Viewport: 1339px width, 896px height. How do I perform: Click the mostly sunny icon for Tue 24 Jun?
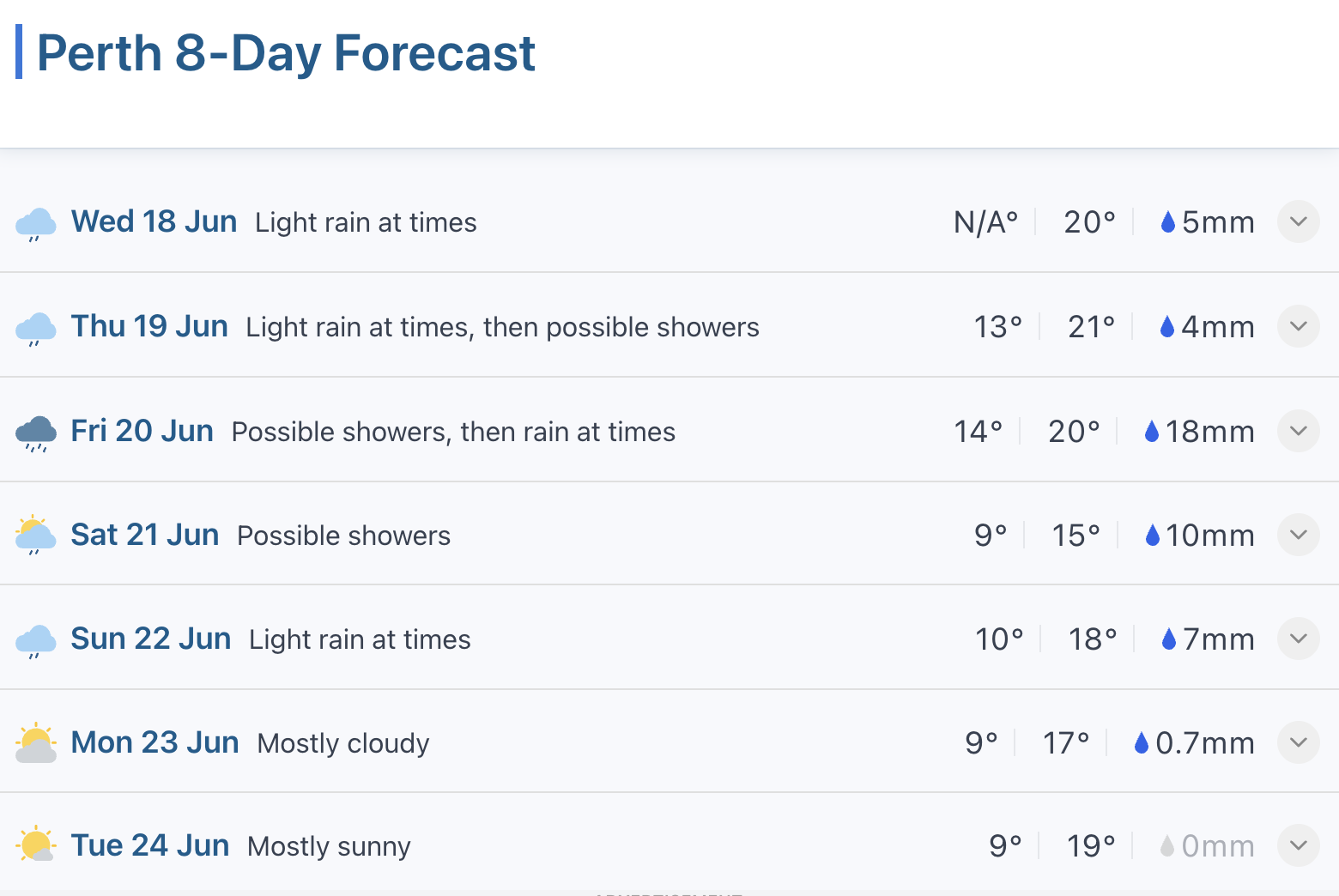pos(36,845)
